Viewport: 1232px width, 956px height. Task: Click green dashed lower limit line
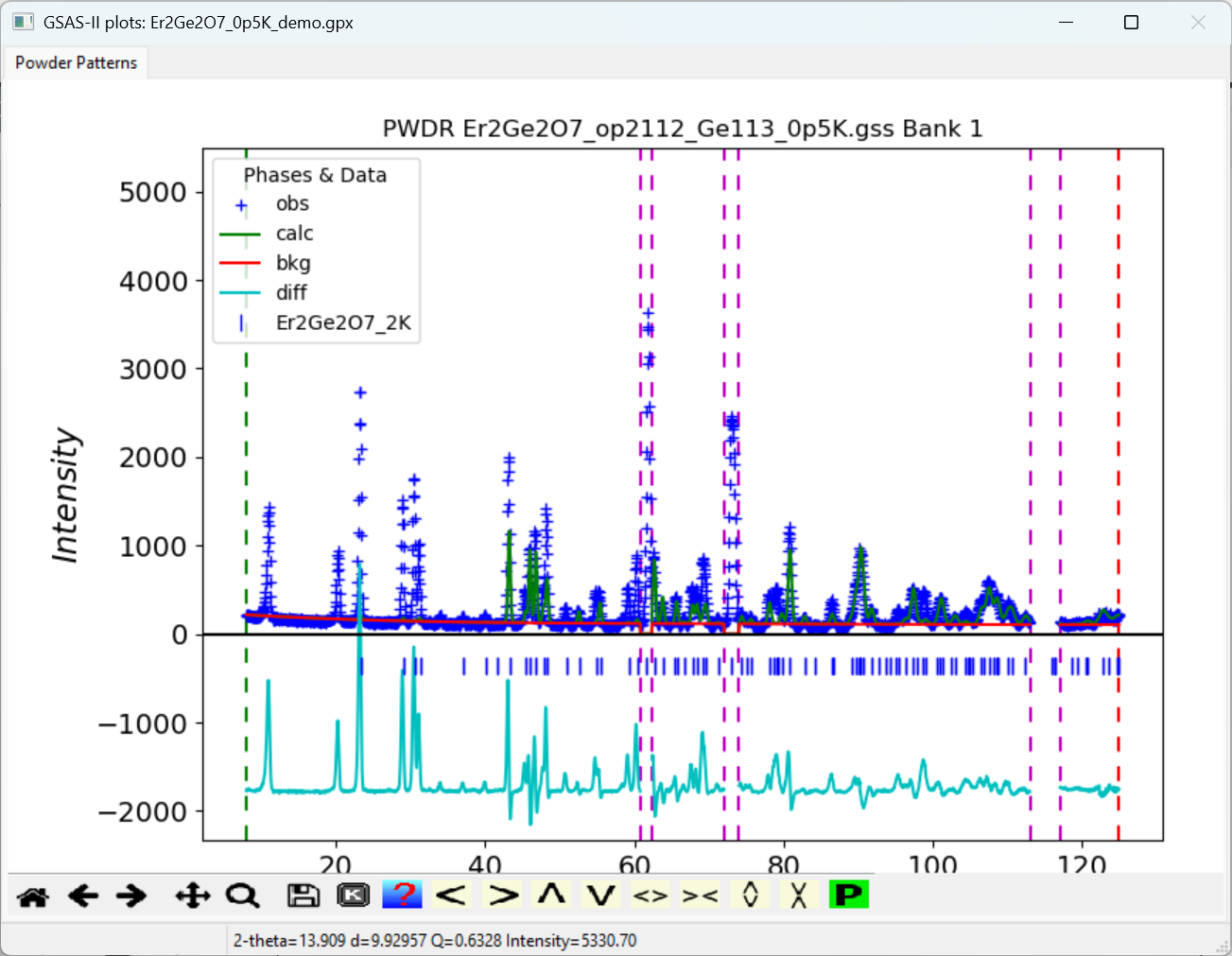pos(246,495)
